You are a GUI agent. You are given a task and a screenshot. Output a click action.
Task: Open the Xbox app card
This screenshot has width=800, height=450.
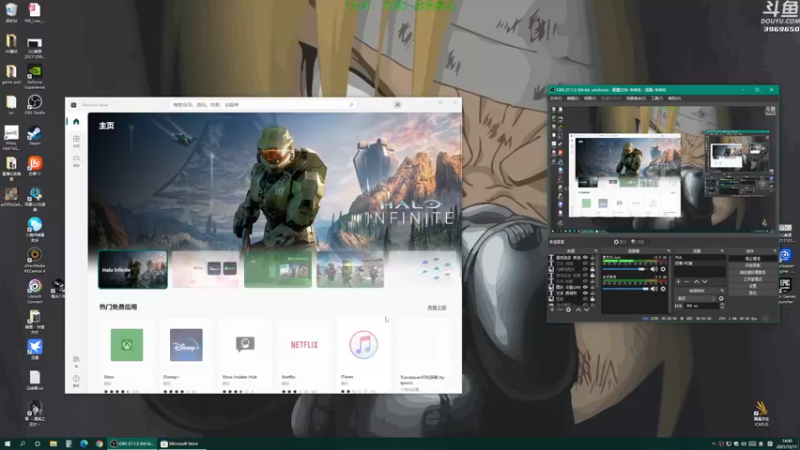point(127,355)
